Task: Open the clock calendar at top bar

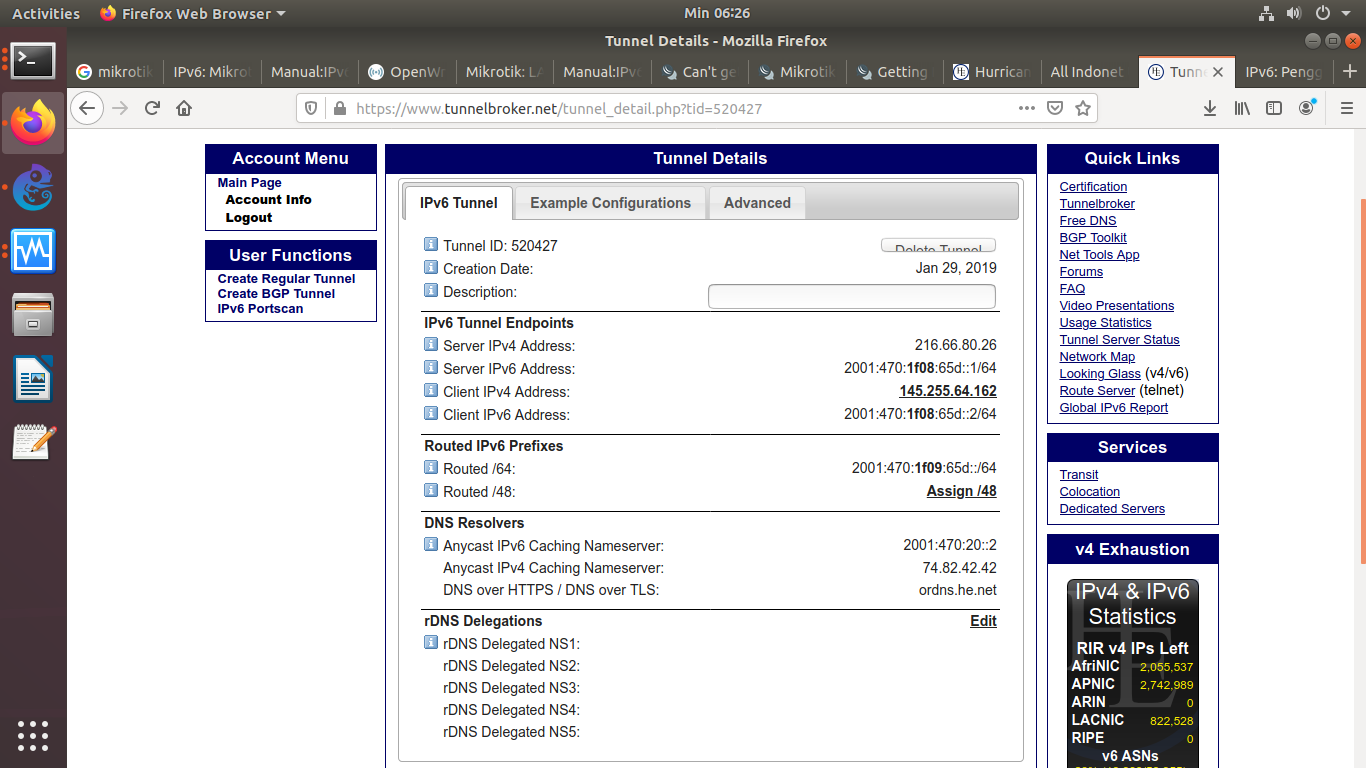Action: [x=717, y=13]
